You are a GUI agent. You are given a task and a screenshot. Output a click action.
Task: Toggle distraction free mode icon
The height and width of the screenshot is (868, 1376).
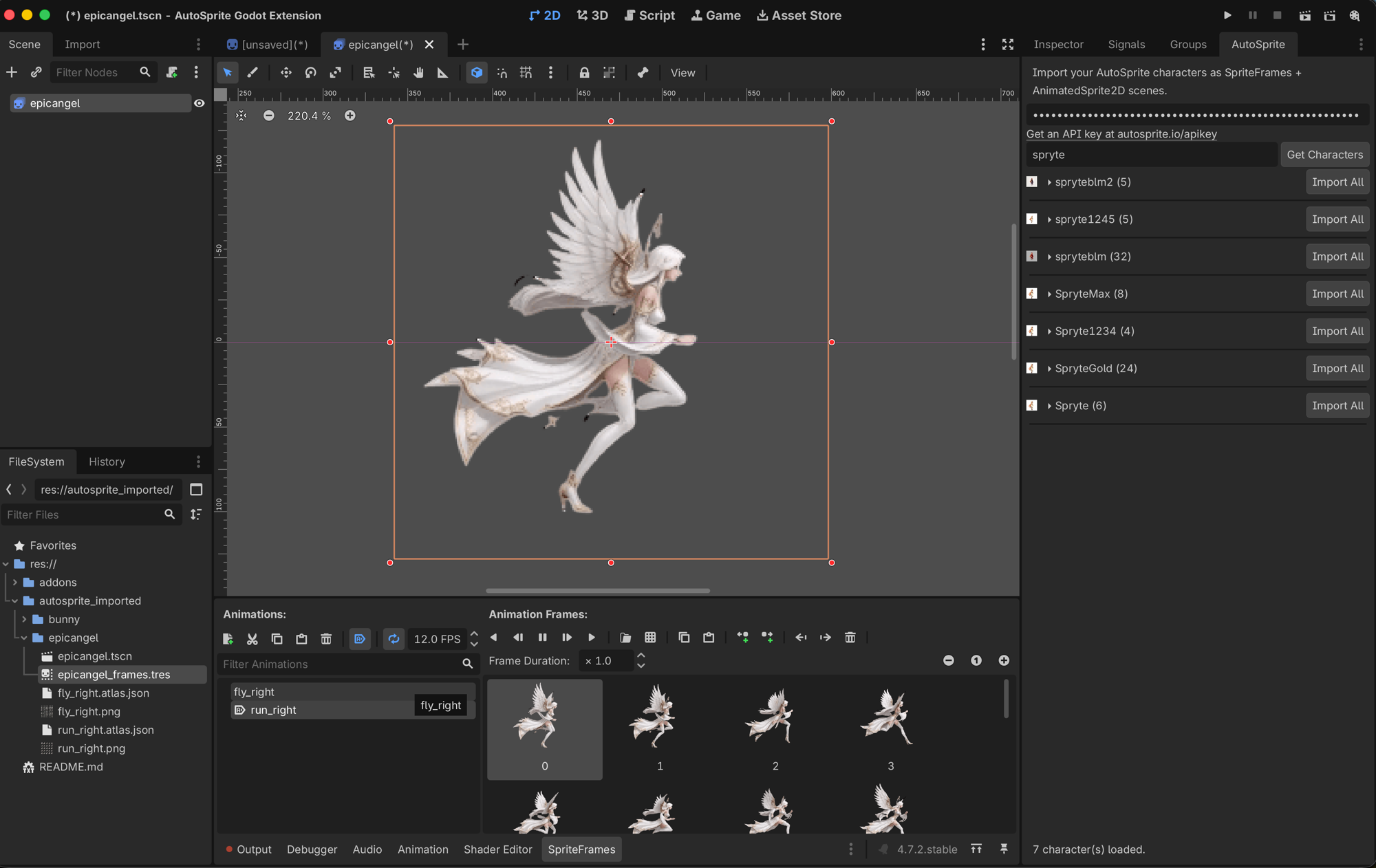1008,44
